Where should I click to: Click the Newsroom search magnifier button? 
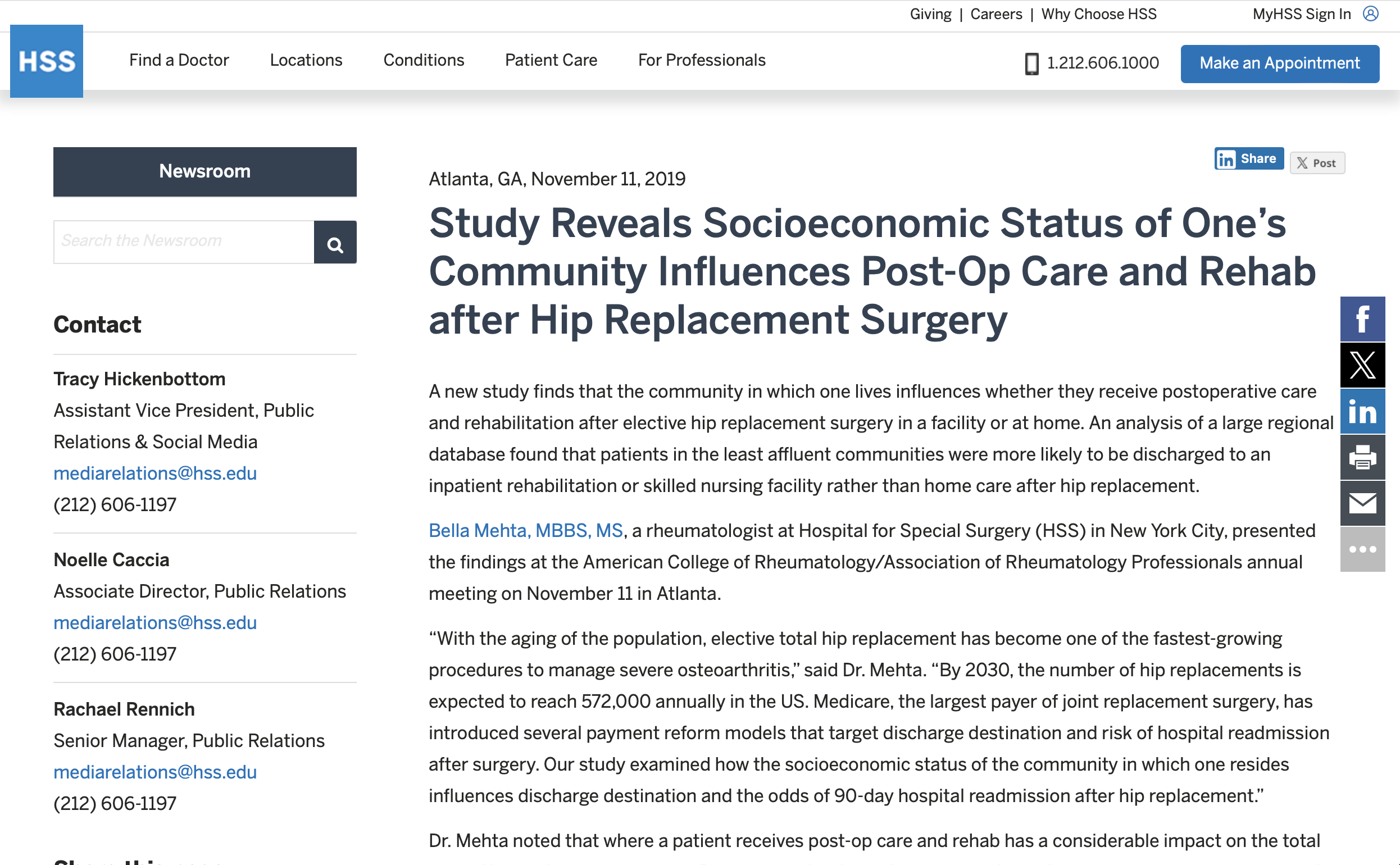tap(335, 243)
